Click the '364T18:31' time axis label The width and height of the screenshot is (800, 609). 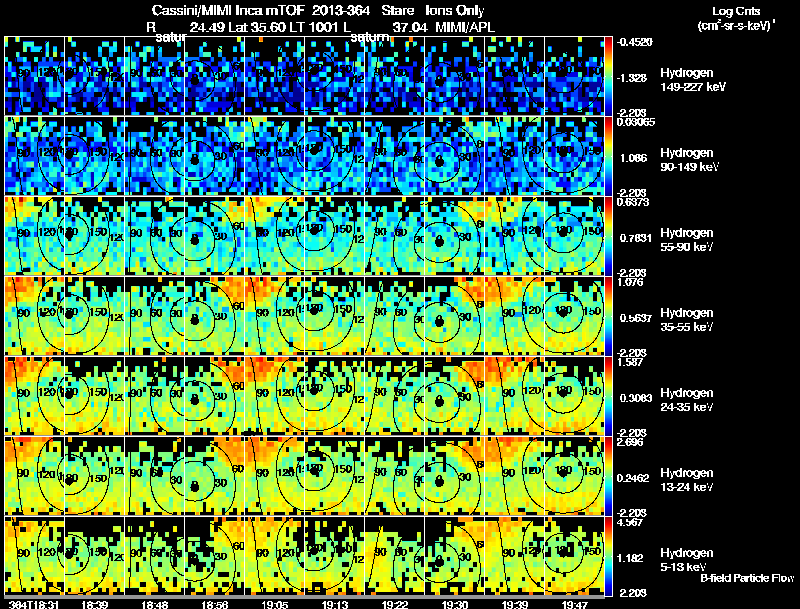pos(34,604)
